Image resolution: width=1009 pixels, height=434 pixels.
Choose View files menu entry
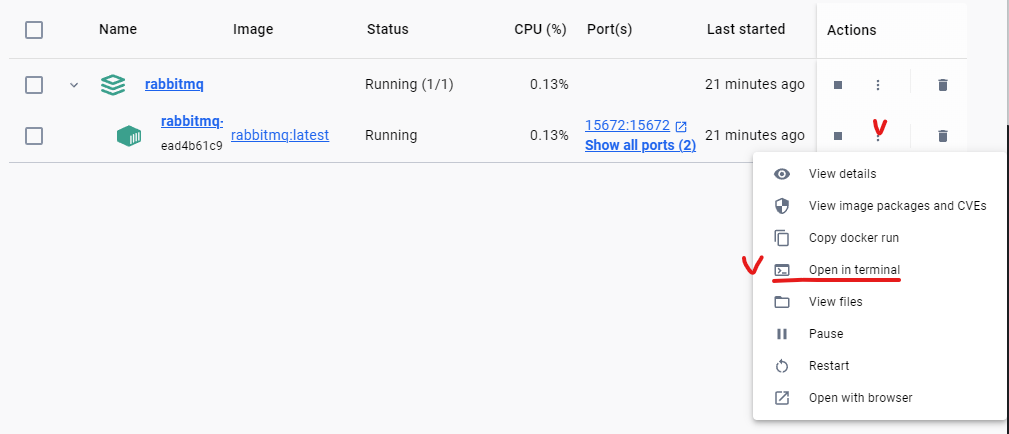point(835,302)
